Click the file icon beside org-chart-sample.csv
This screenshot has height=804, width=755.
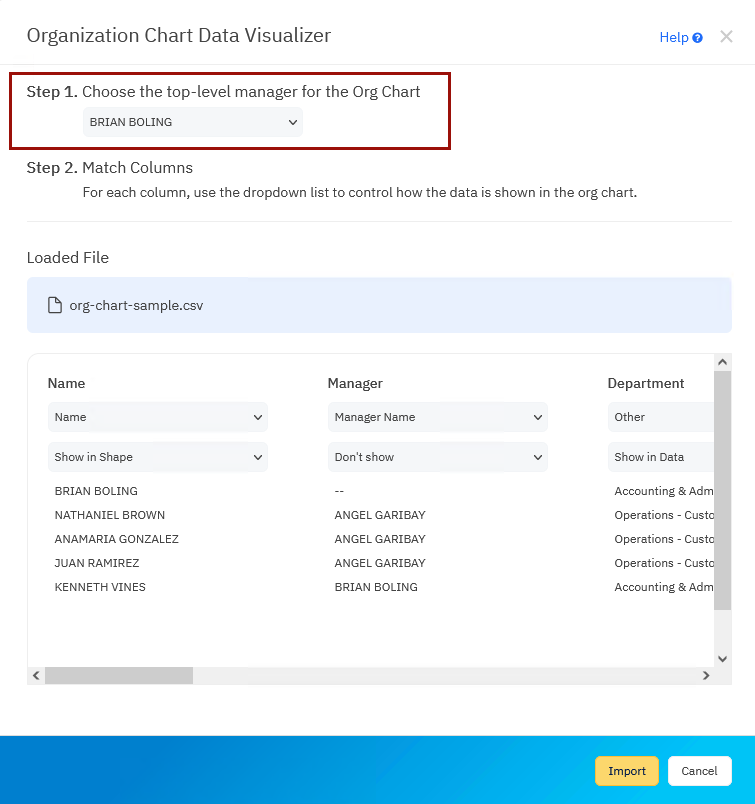pos(55,304)
